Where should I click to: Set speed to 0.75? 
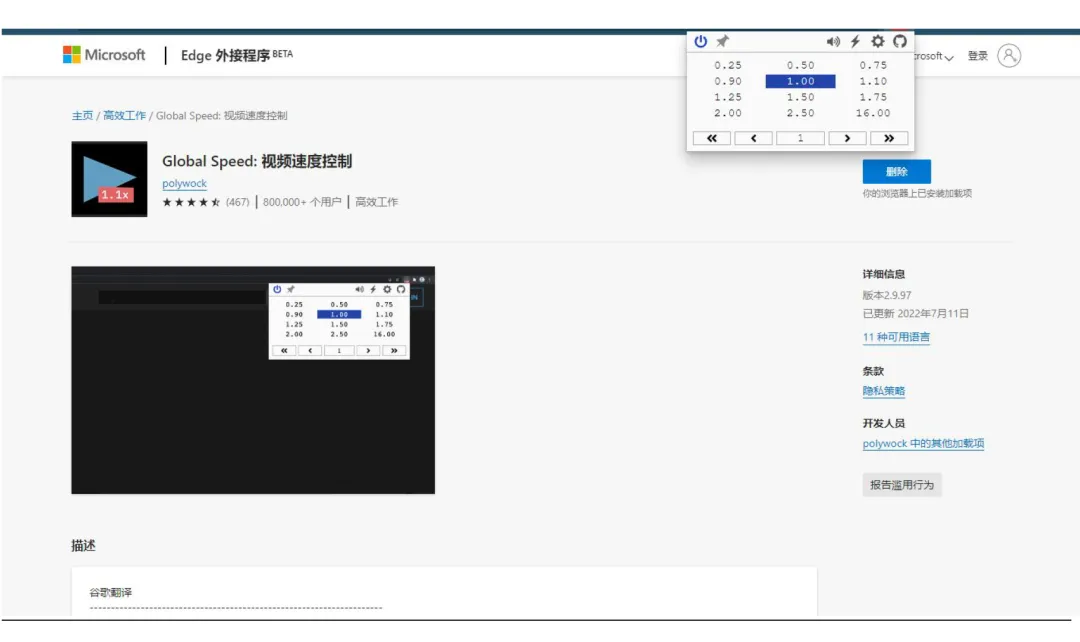873,65
